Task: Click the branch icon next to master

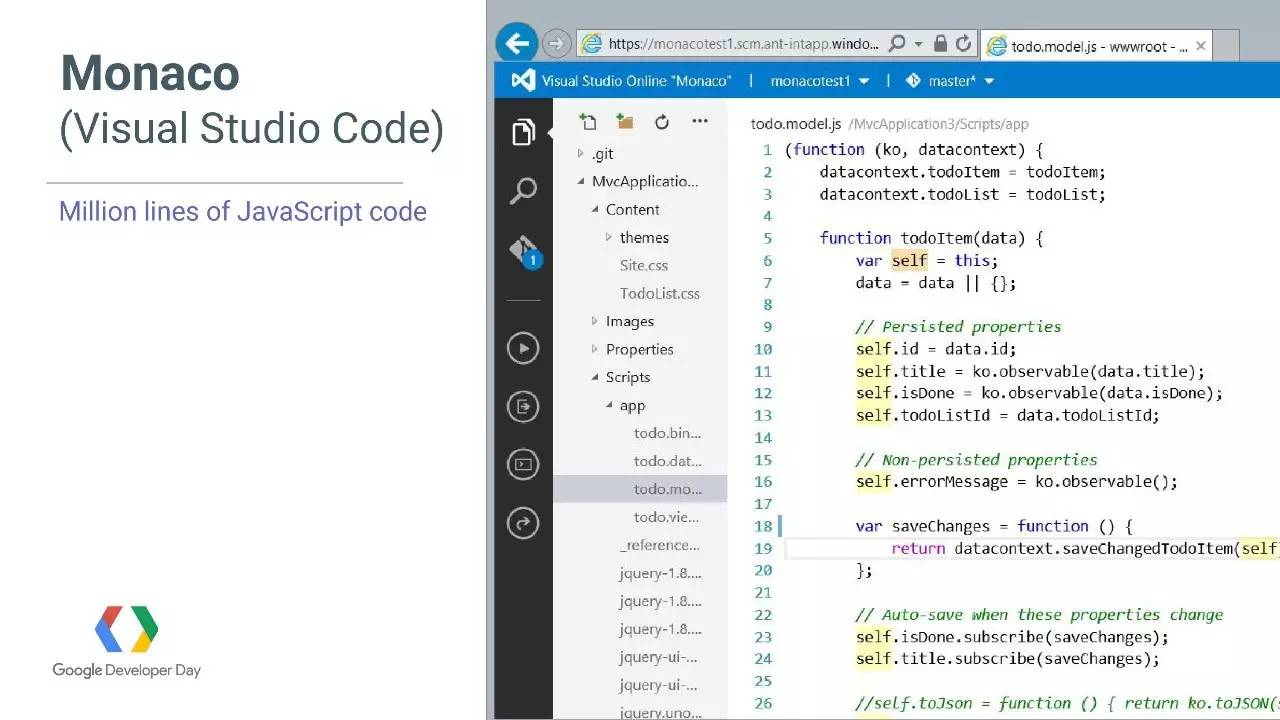Action: pyautogui.click(x=912, y=80)
